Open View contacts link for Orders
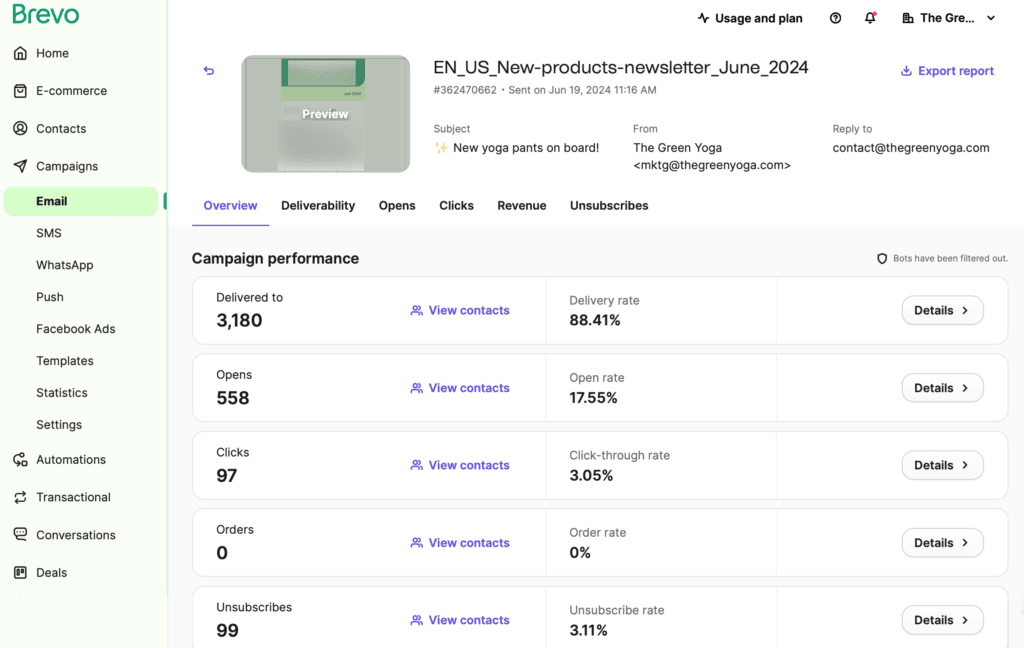Image resolution: width=1024 pixels, height=648 pixels. pyautogui.click(x=469, y=543)
